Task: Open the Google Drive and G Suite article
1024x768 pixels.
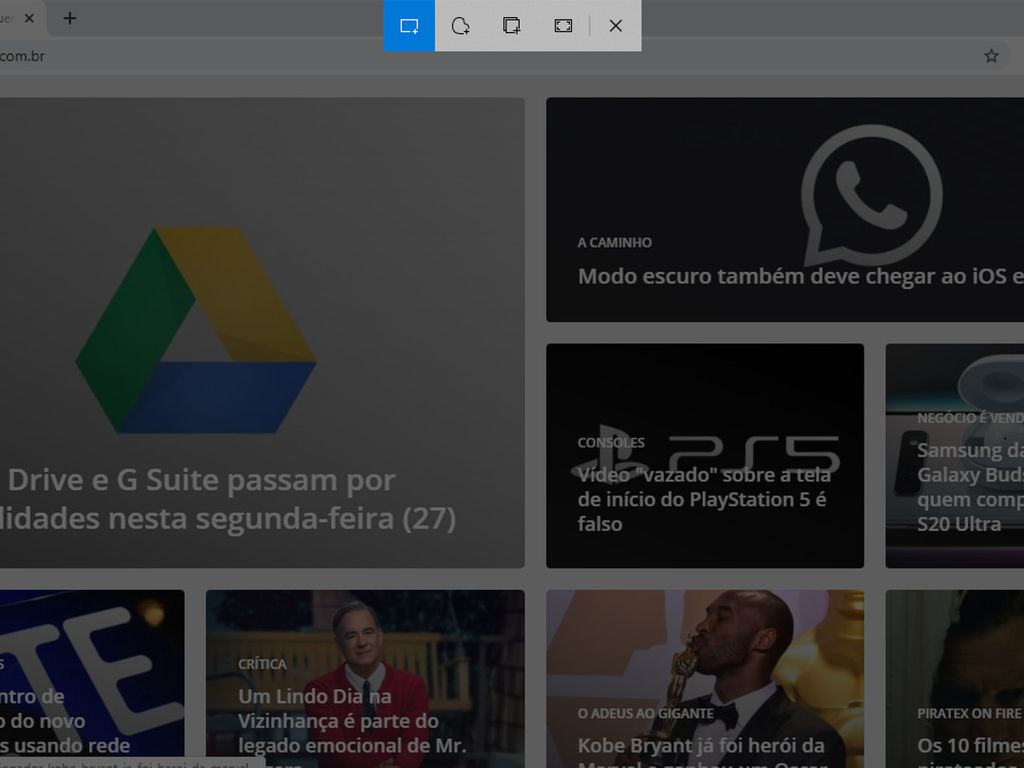Action: coord(261,332)
